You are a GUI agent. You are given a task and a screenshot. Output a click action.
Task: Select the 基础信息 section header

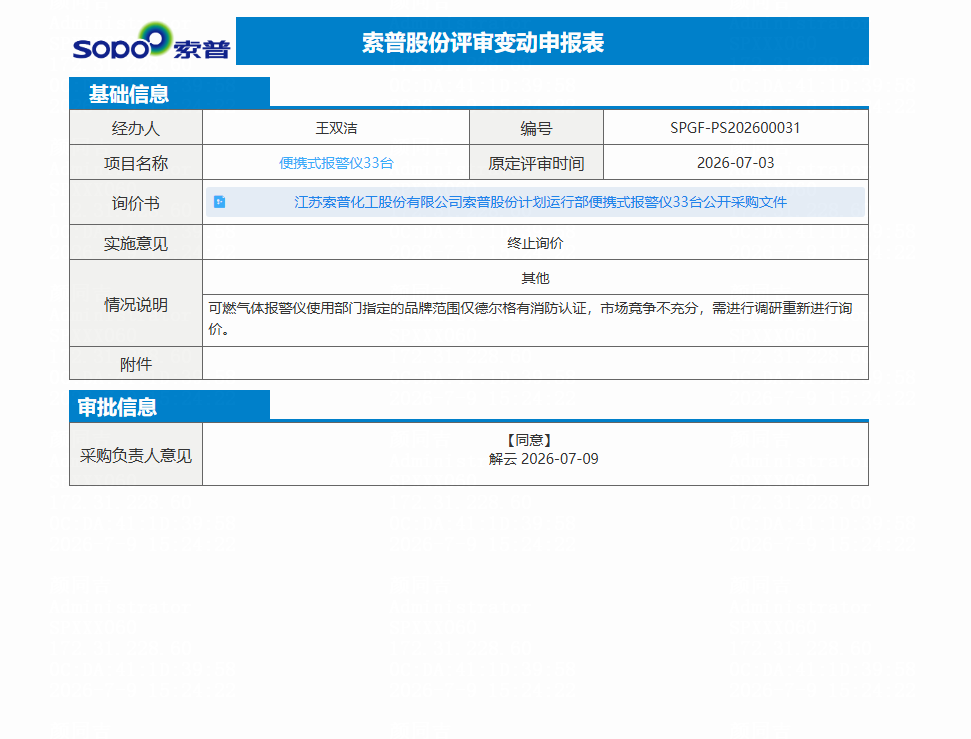tap(169, 94)
